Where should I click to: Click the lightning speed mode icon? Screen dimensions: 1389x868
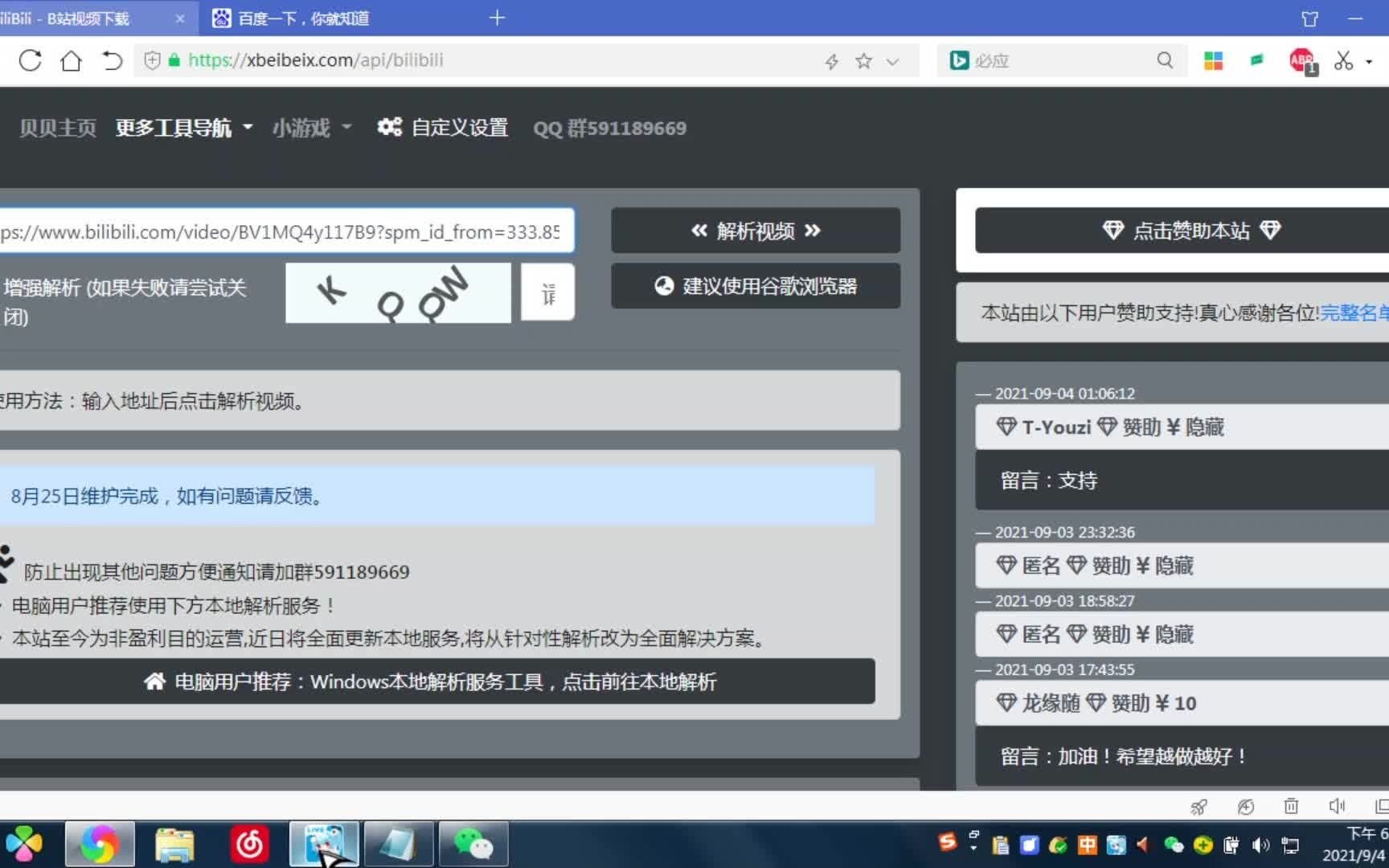pyautogui.click(x=832, y=61)
